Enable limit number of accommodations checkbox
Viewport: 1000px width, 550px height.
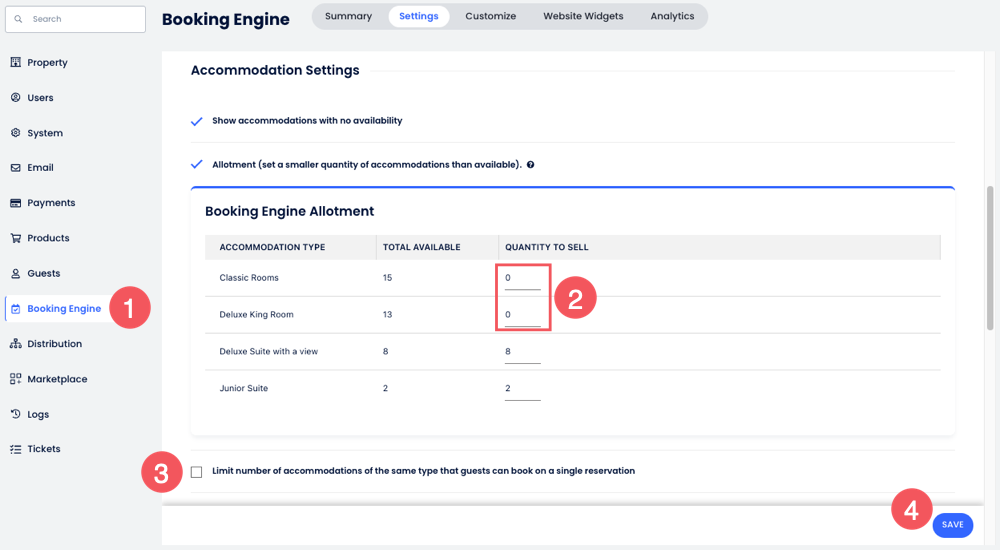coord(196,471)
